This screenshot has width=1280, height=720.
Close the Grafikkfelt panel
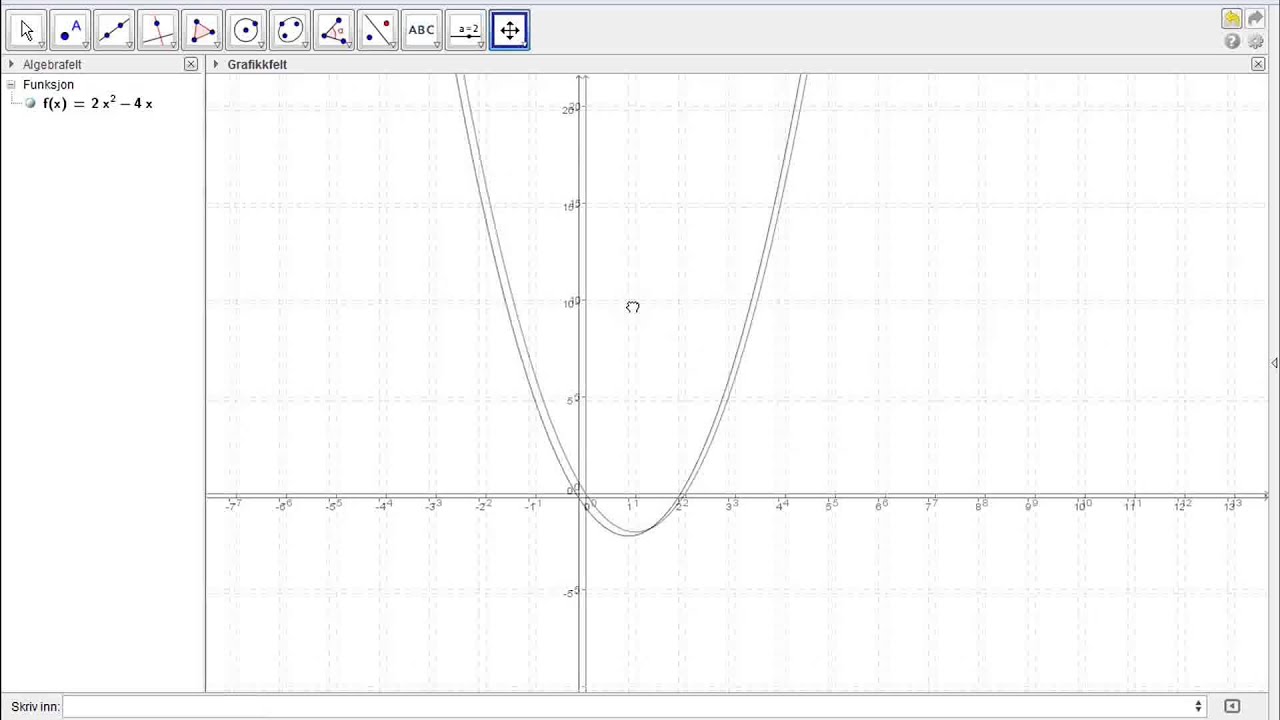click(x=1258, y=64)
